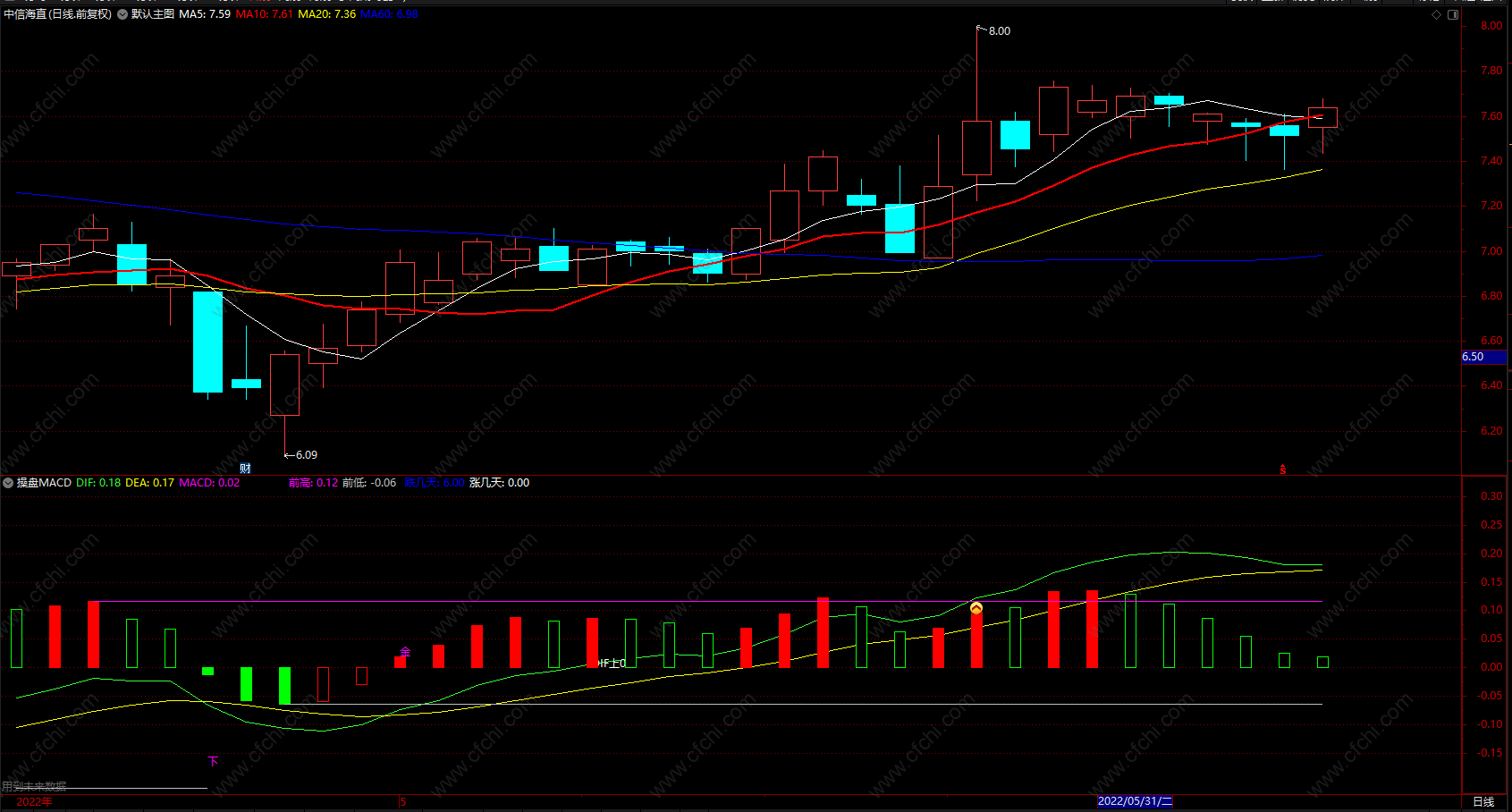This screenshot has height=812, width=1512.
Task: Click the 8.00 high price annotation
Action: point(1000,31)
